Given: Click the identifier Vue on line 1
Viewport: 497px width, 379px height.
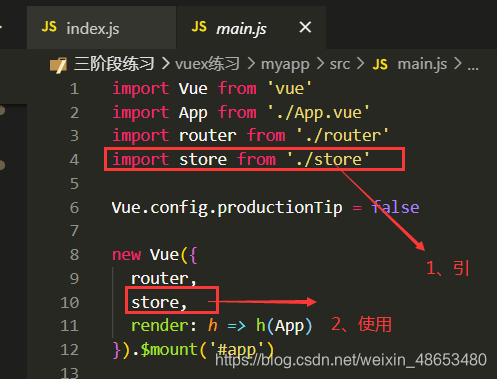Looking at the screenshot, I should (x=193, y=89).
